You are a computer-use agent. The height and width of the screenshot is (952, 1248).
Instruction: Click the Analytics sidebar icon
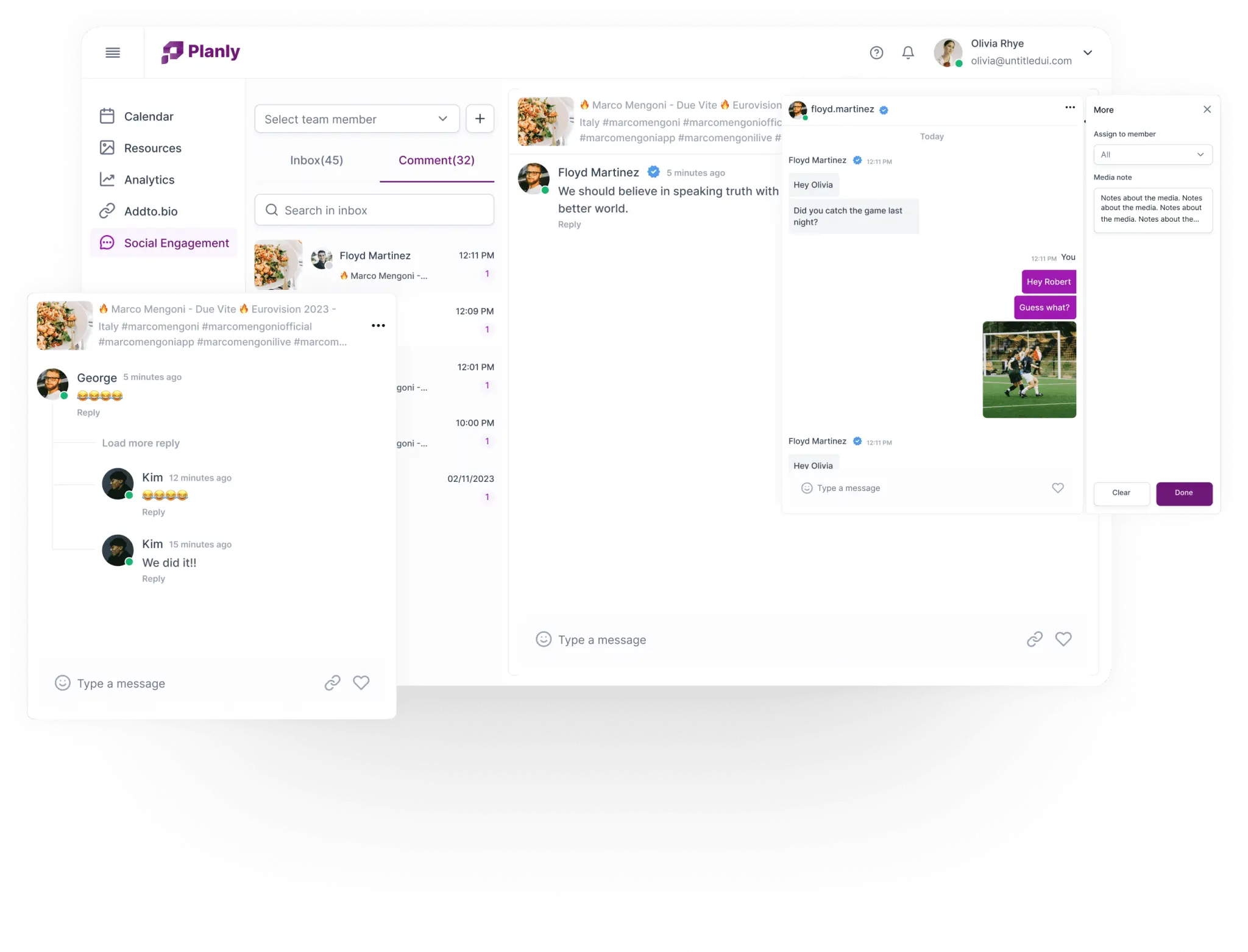coord(108,179)
